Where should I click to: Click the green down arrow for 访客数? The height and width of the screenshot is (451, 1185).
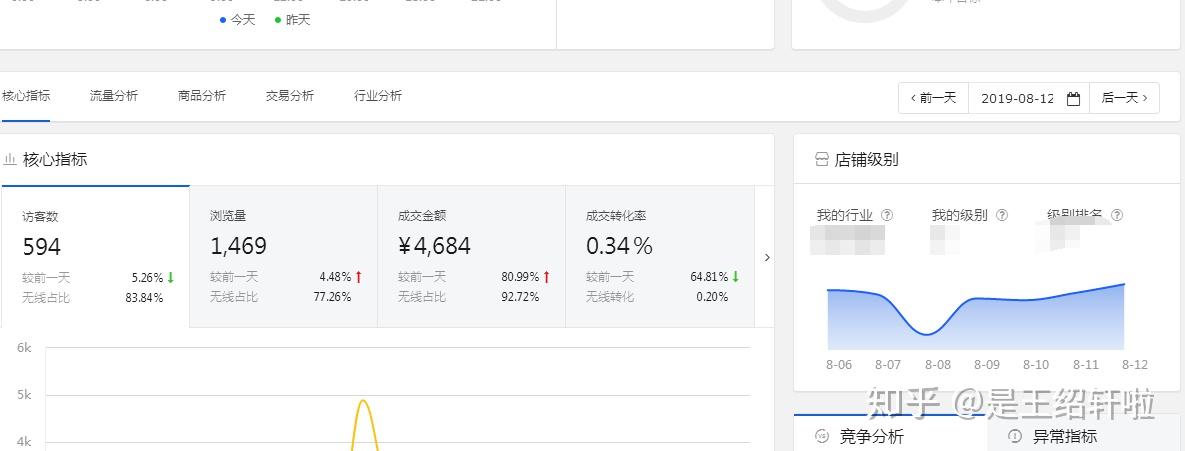(x=171, y=277)
